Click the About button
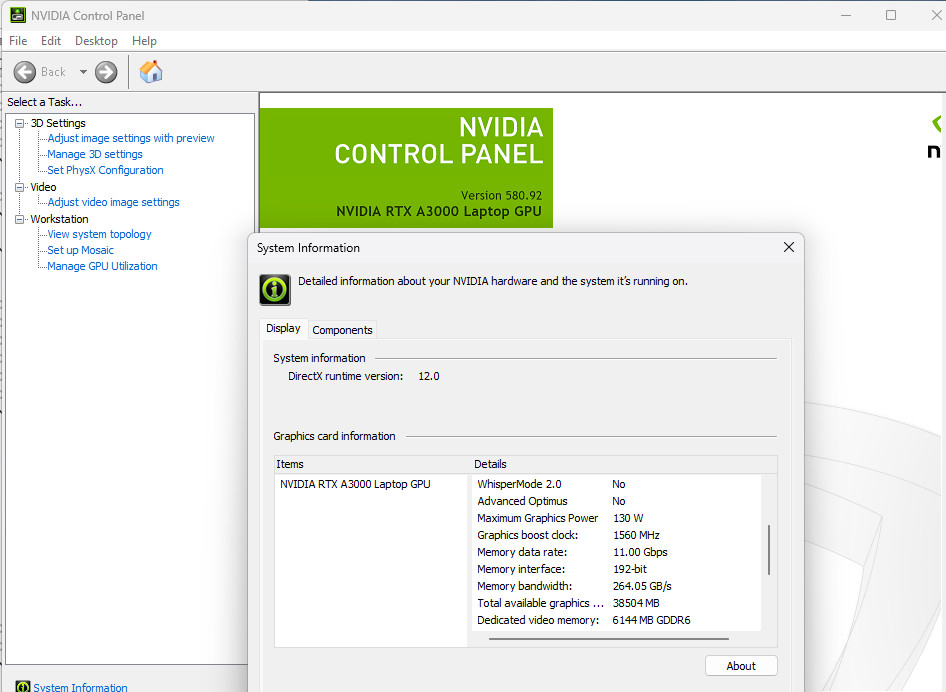Viewport: 946px width, 692px height. pyautogui.click(x=741, y=666)
